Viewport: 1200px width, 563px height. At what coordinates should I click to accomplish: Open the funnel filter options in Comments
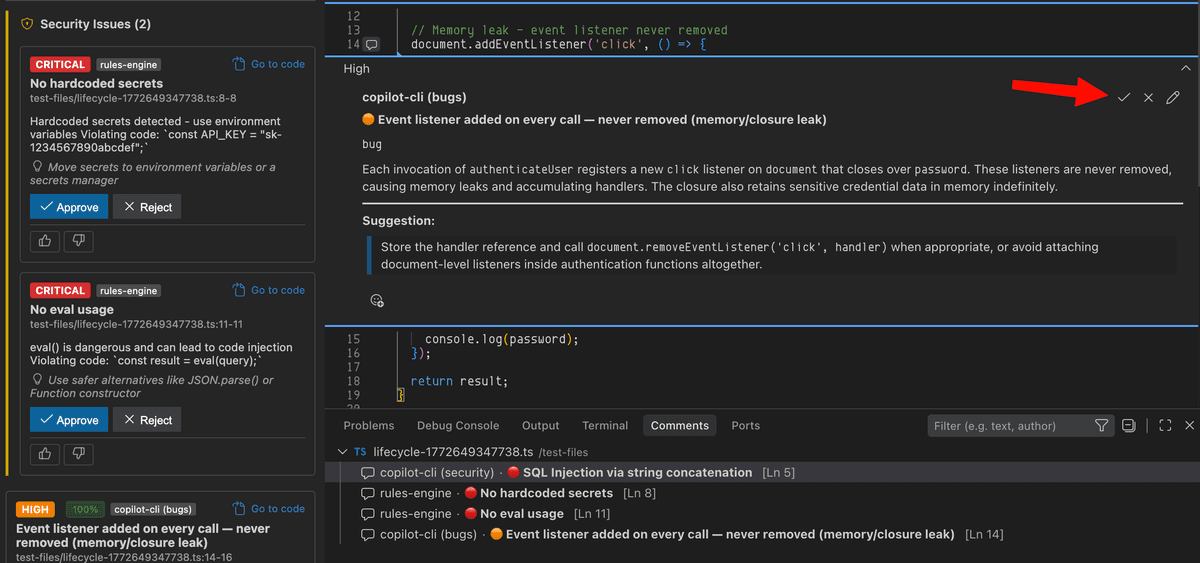click(1101, 425)
